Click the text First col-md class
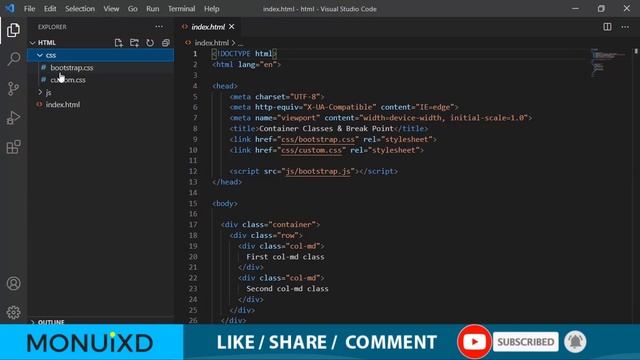Viewport: 640px width, 360px height. pos(285,257)
